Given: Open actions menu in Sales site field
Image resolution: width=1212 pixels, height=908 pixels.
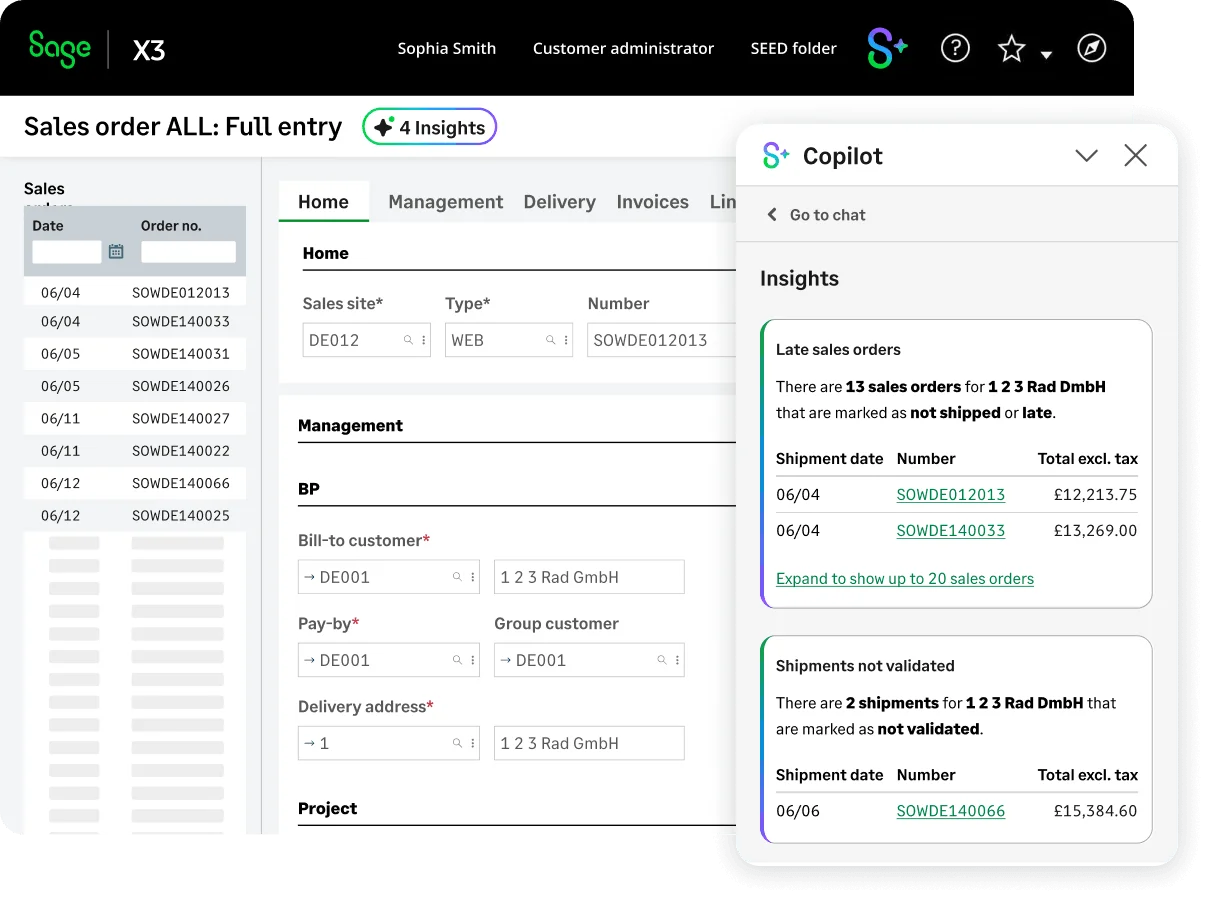Looking at the screenshot, I should point(423,340).
